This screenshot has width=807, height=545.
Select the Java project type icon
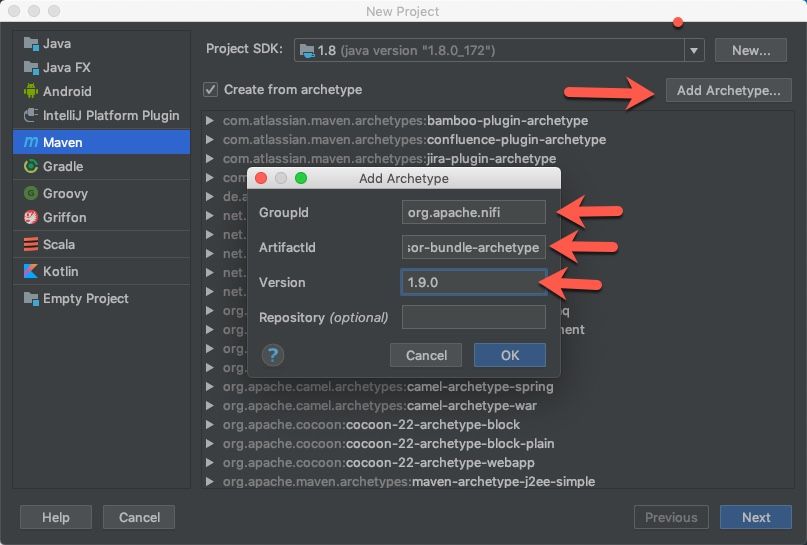click(31, 44)
